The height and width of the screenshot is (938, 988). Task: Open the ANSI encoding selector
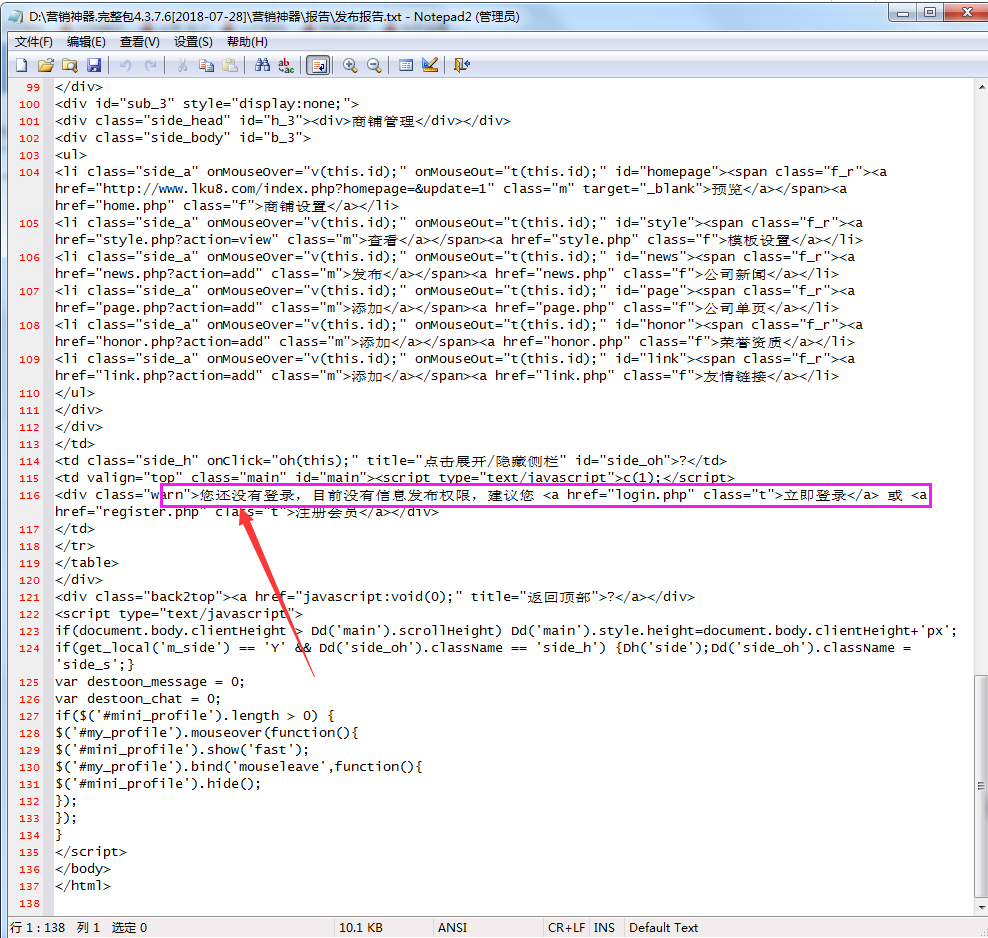[x=452, y=927]
